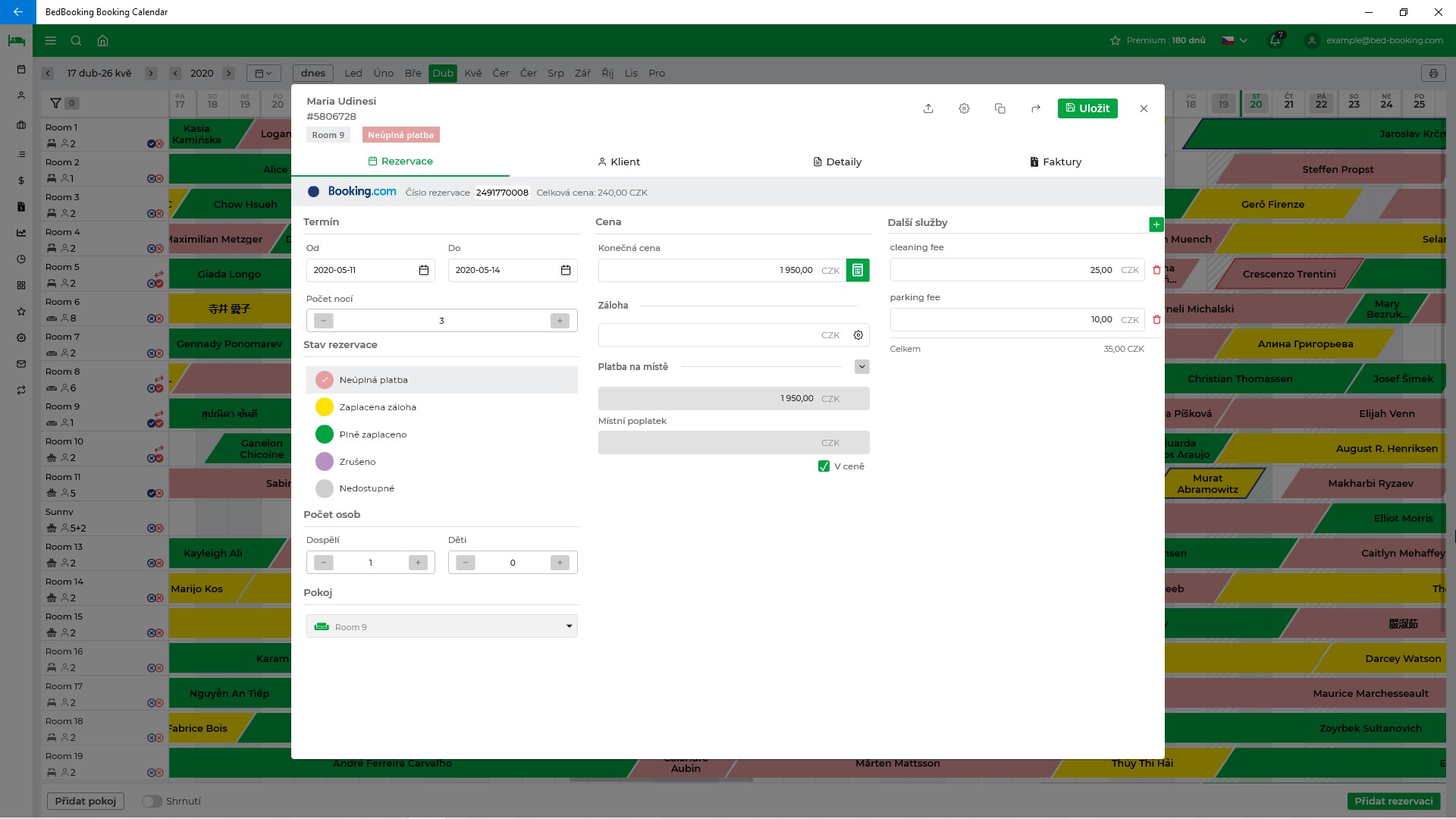Click the Neúplná platba status badge

400,135
